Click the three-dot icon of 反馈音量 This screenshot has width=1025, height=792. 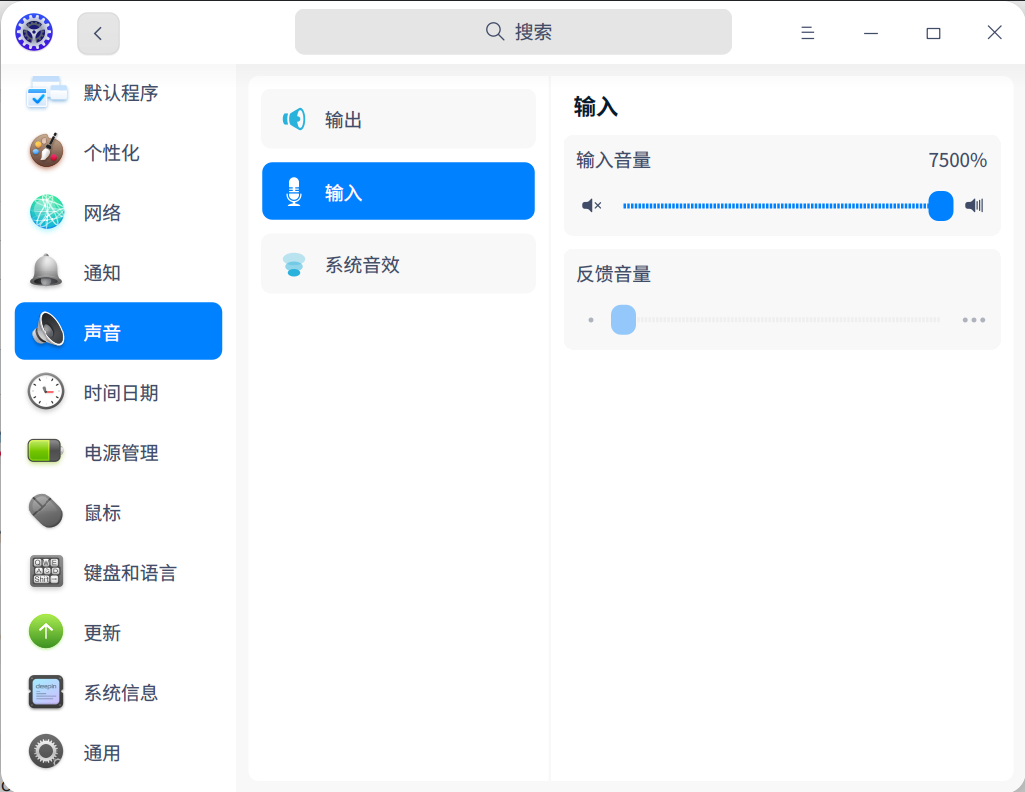point(973,320)
